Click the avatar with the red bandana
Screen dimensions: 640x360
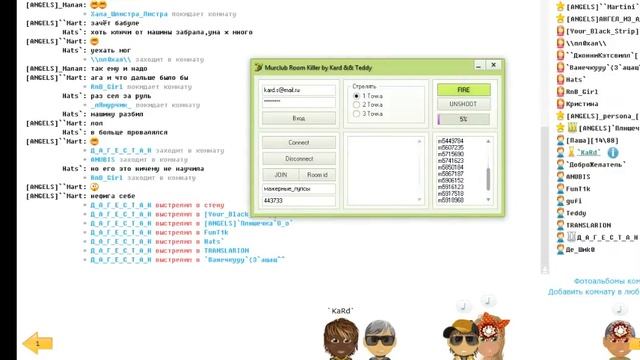(x=495, y=337)
